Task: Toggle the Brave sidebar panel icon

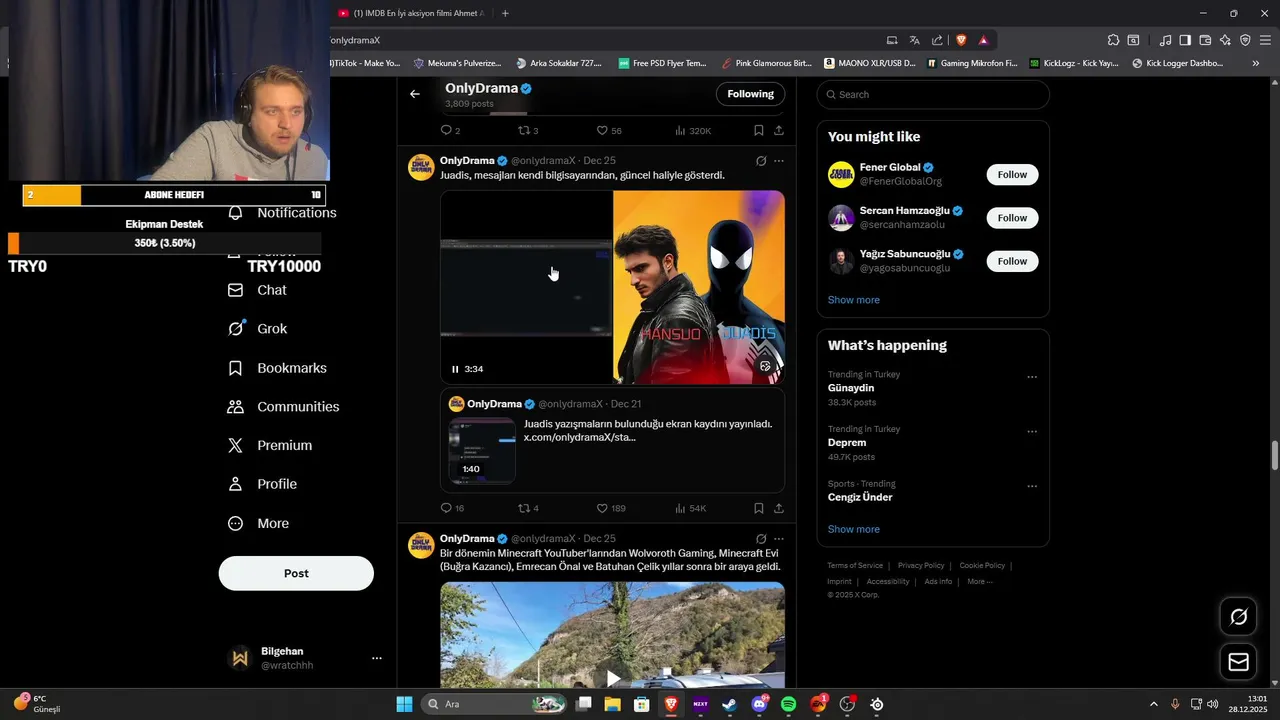Action: (1185, 40)
